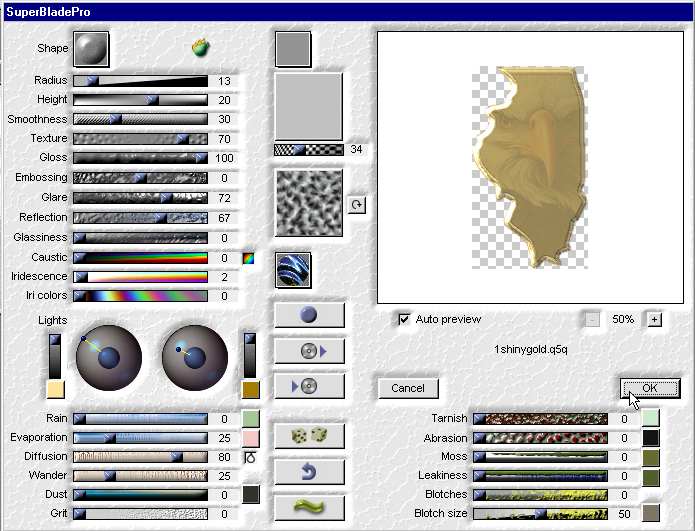The image size is (695, 531).
Task: Open the olive Moss color swatch
Action: (x=651, y=458)
